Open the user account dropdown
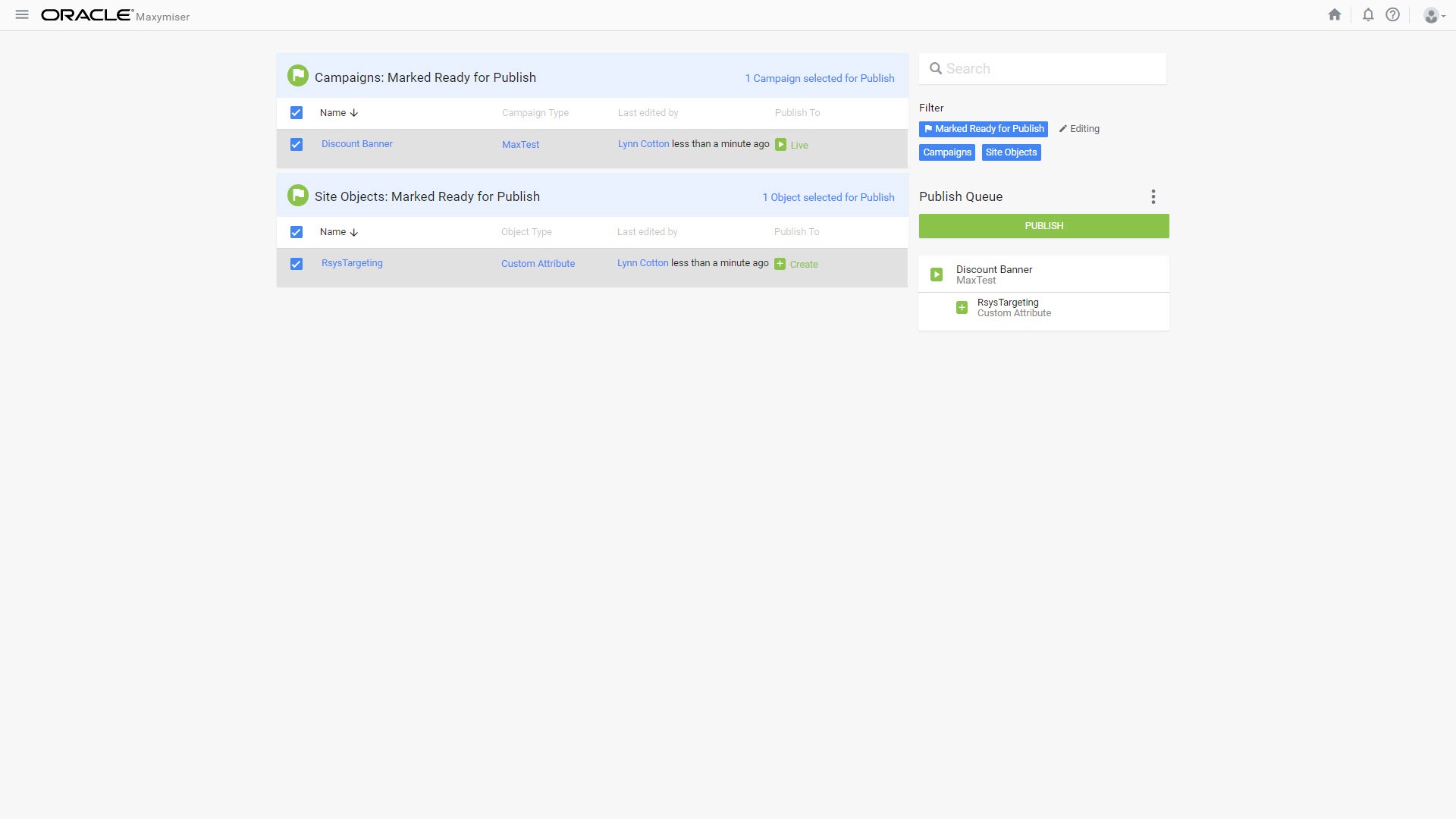Image resolution: width=1456 pixels, height=819 pixels. click(1433, 15)
